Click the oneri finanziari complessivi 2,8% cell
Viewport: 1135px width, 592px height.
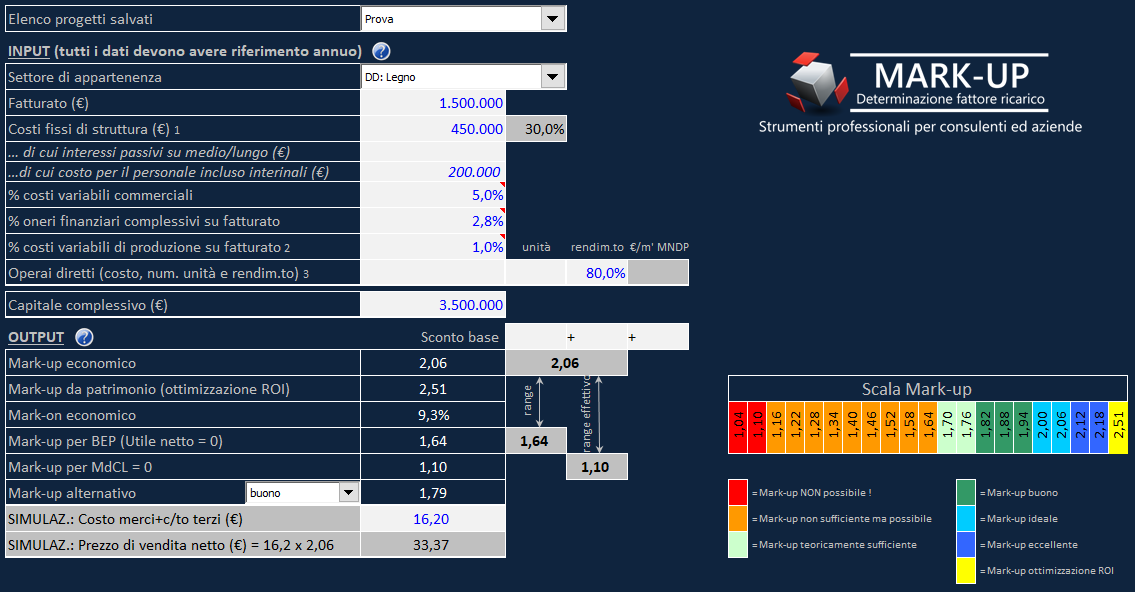point(433,221)
